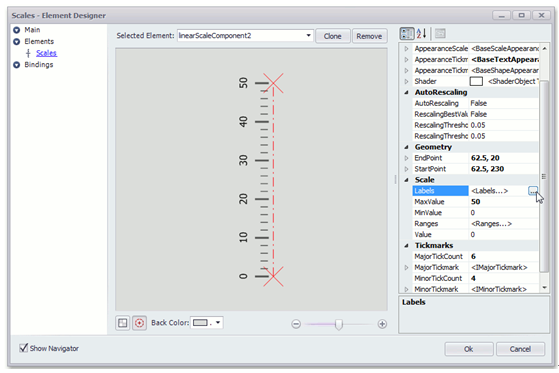Click the MinValue value 0
The width and height of the screenshot is (559, 373).
[473, 213]
